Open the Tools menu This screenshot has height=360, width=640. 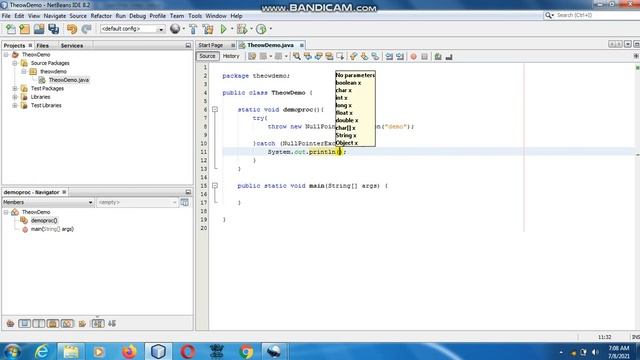click(195, 16)
